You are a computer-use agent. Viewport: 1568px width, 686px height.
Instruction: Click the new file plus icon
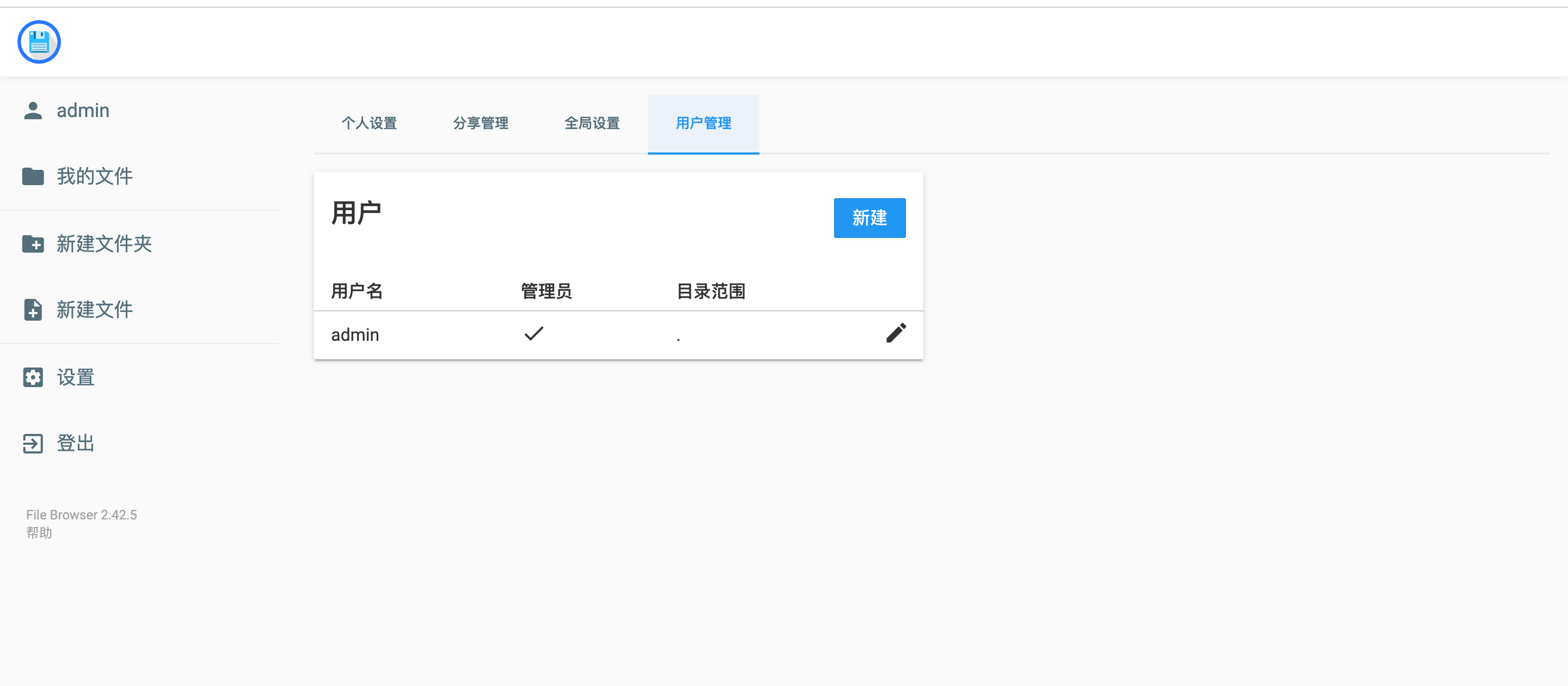pyautogui.click(x=33, y=310)
